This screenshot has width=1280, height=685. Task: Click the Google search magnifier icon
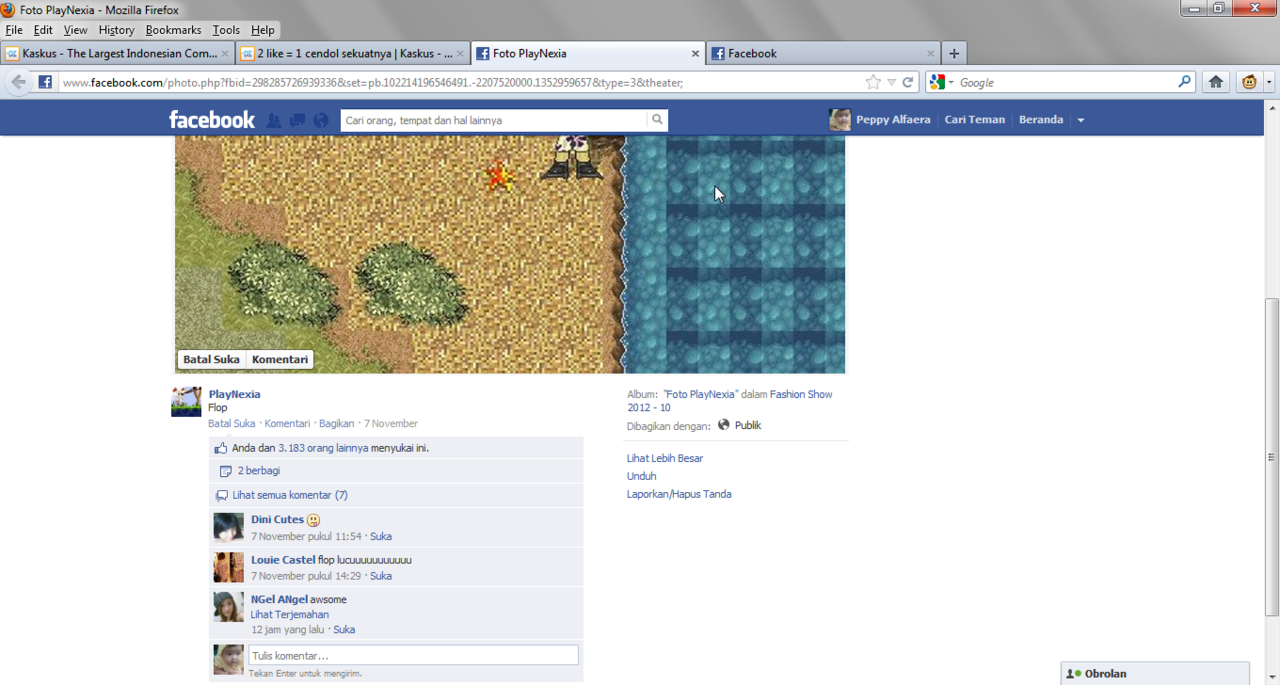click(x=1184, y=82)
